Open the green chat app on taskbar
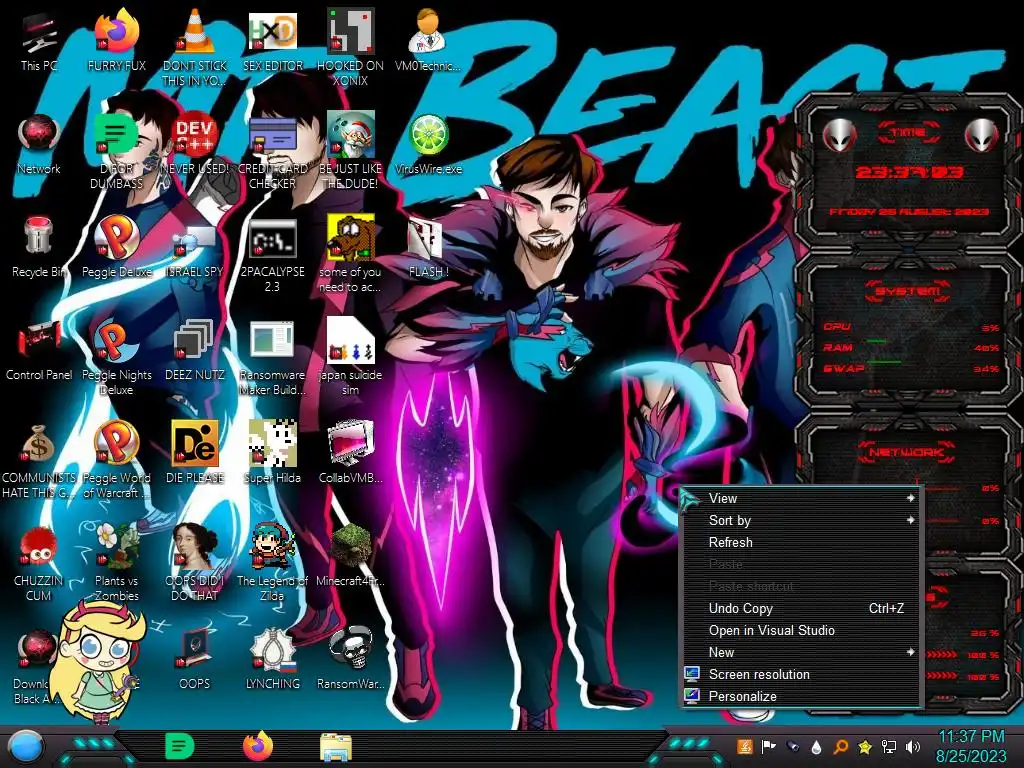 [x=180, y=746]
